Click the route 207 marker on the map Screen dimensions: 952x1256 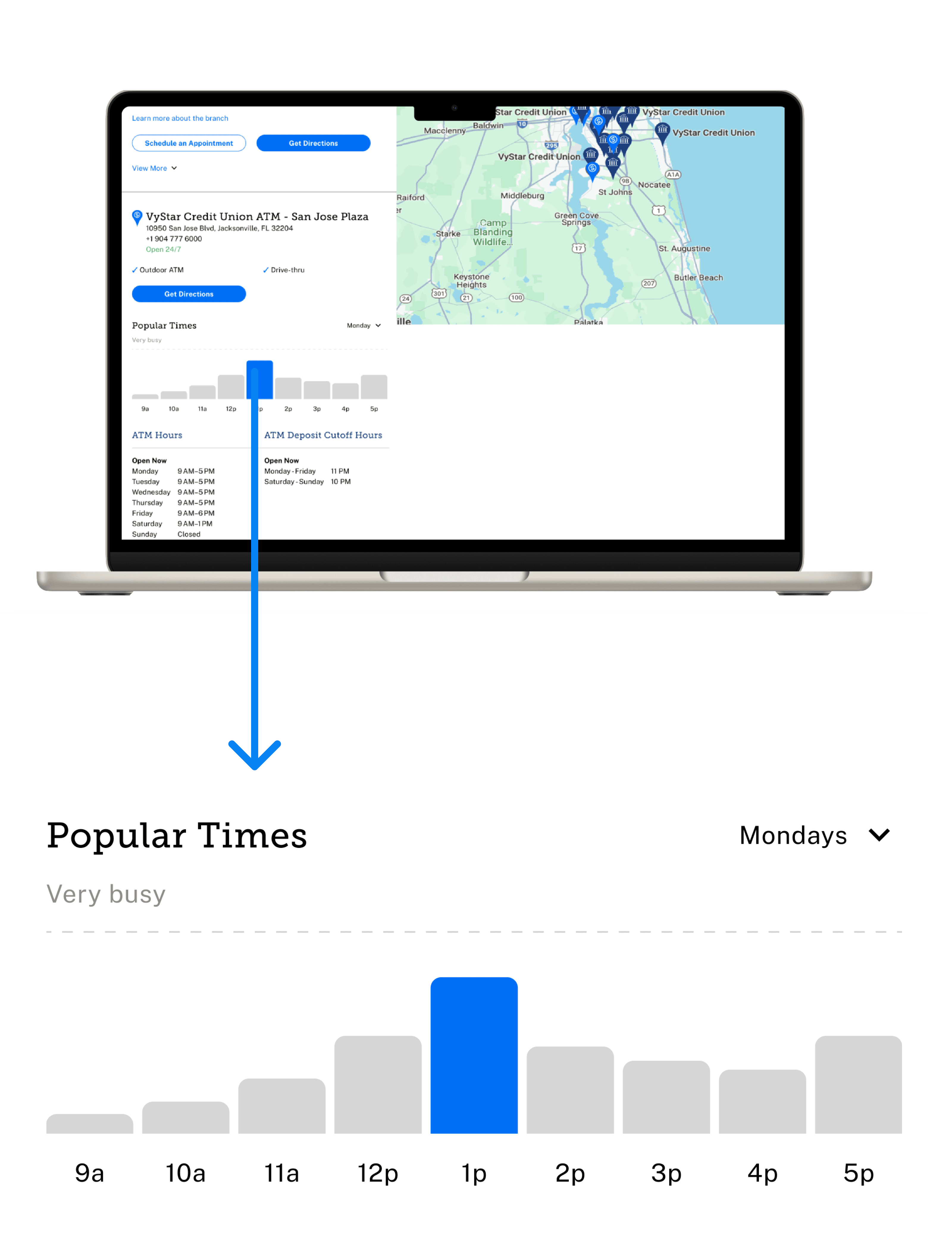click(649, 283)
